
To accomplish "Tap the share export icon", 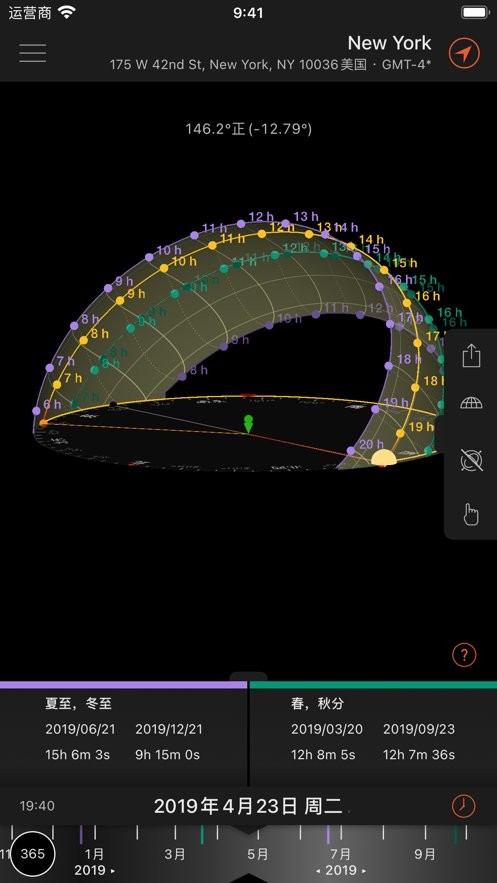I will tap(471, 356).
